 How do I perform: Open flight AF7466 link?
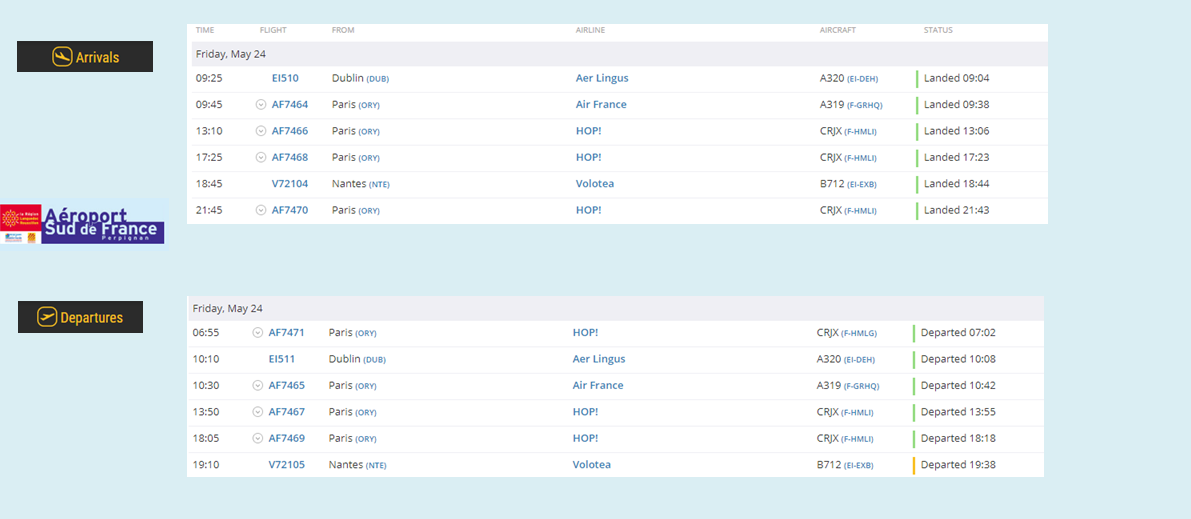coord(290,131)
